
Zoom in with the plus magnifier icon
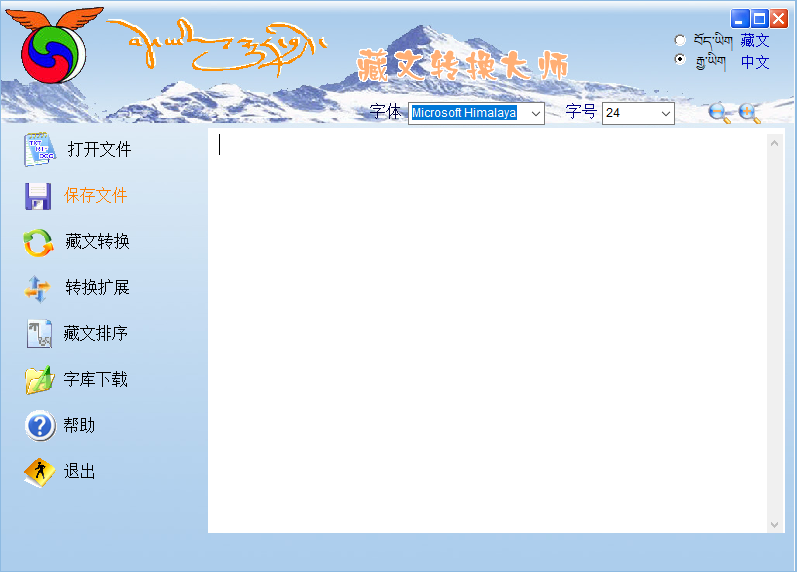pyautogui.click(x=749, y=113)
